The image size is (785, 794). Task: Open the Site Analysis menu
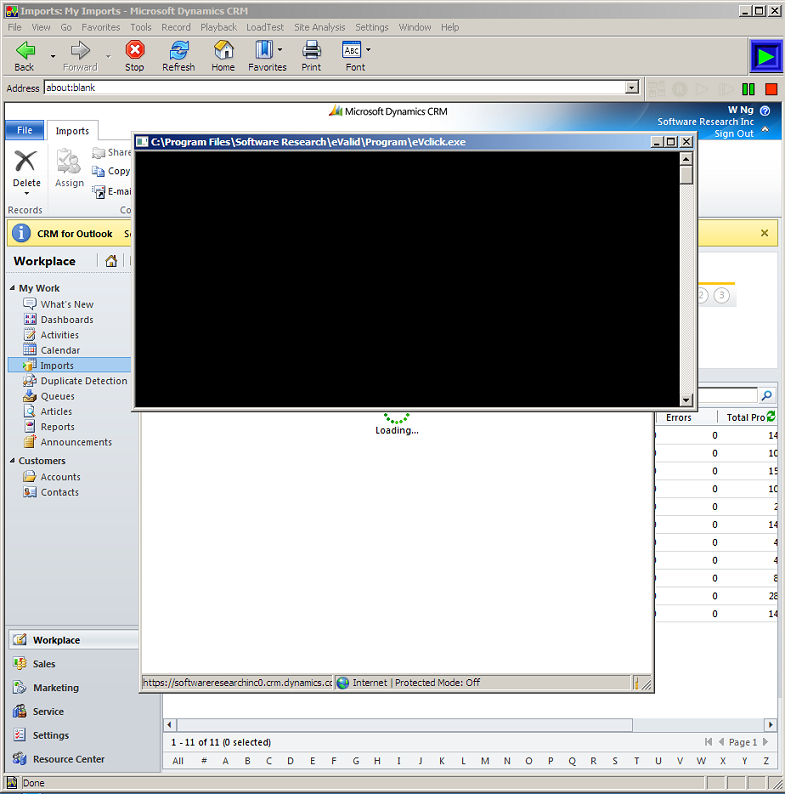tap(320, 27)
